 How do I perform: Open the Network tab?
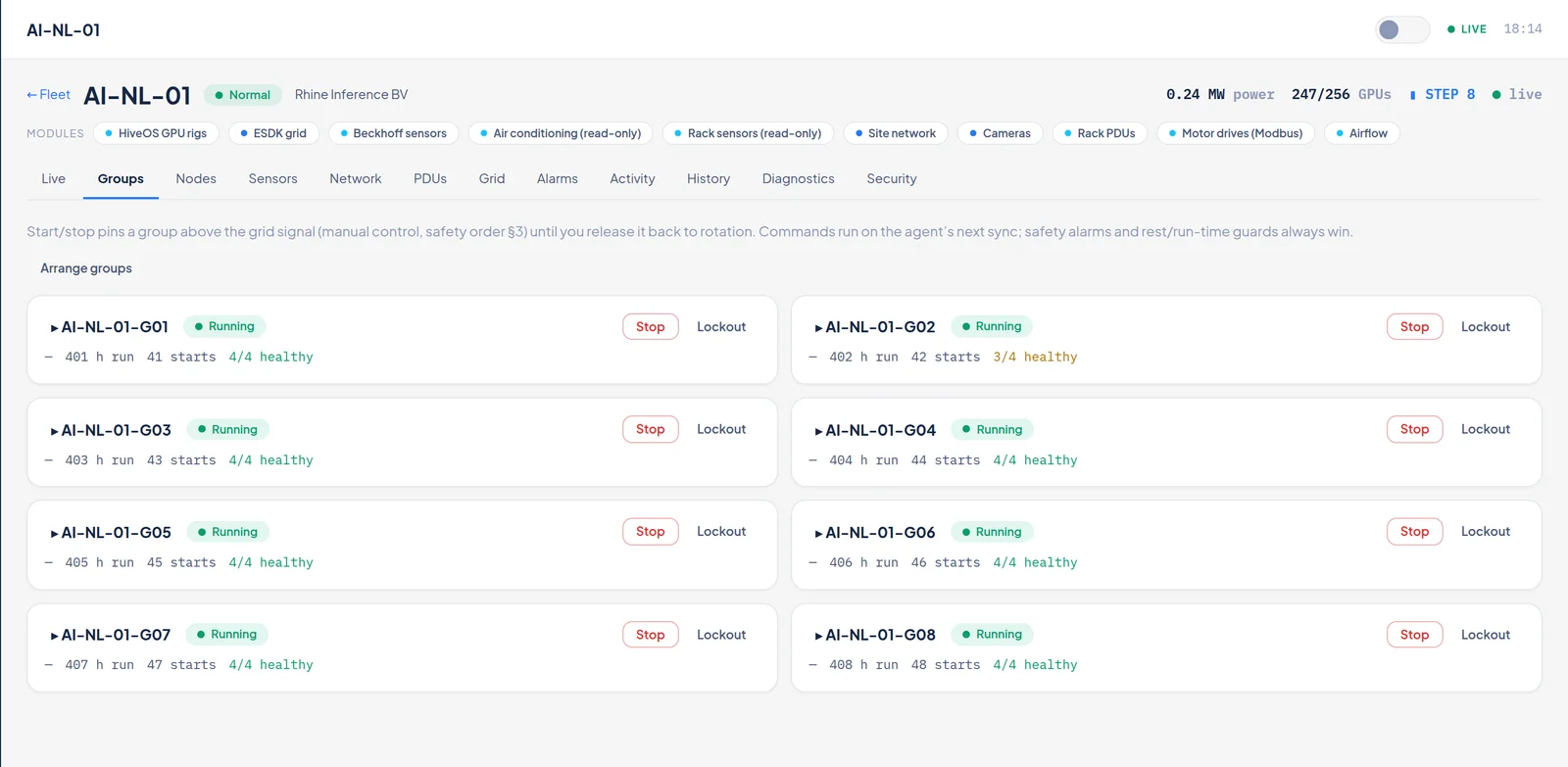[356, 178]
